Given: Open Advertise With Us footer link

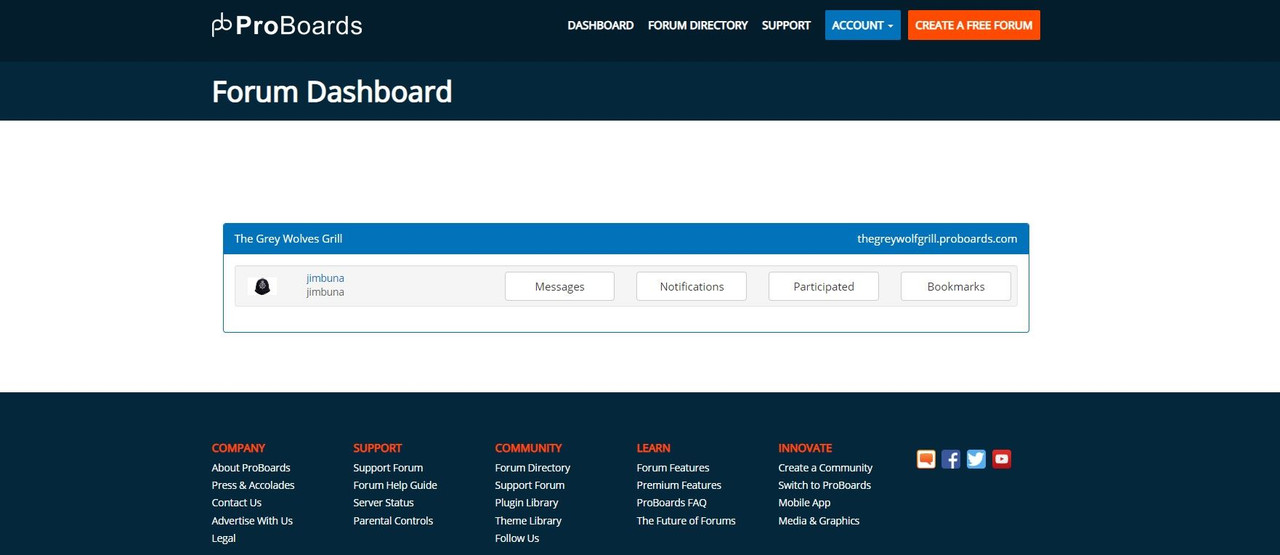Looking at the screenshot, I should tap(252, 521).
